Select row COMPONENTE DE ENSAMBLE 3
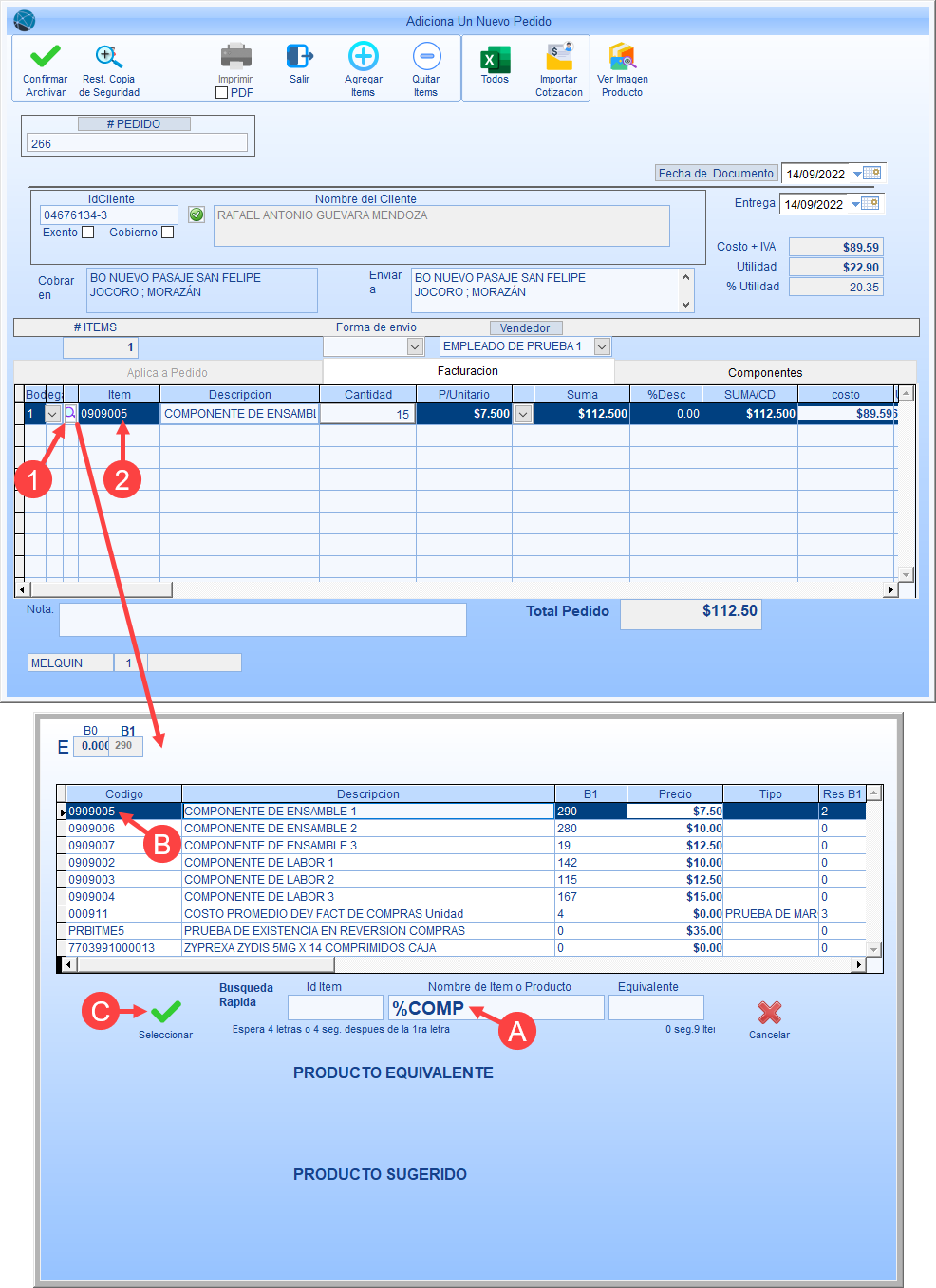The height and width of the screenshot is (1288, 936). tap(460, 846)
